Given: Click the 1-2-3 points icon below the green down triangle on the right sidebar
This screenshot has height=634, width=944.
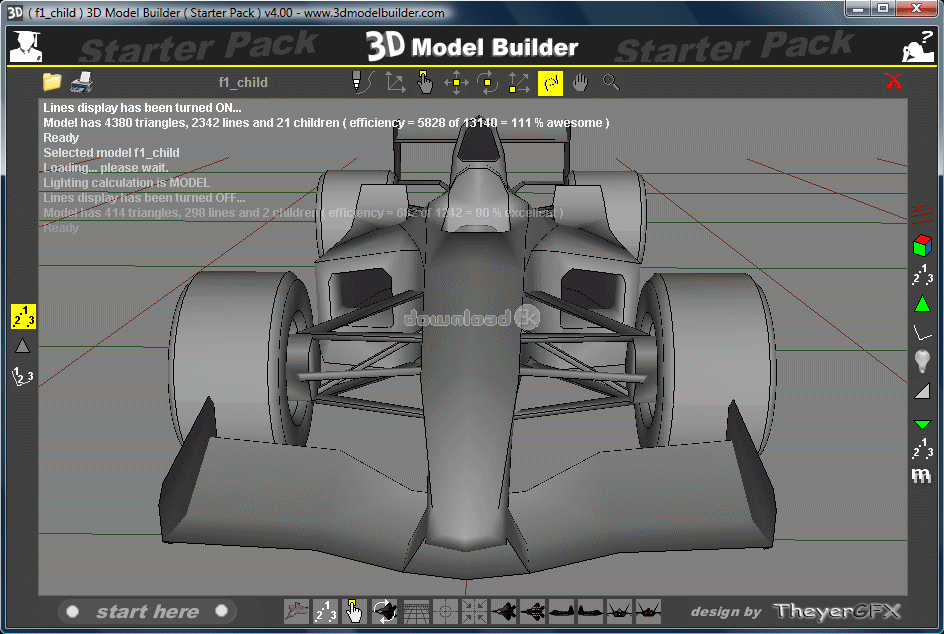Looking at the screenshot, I should pos(922,449).
